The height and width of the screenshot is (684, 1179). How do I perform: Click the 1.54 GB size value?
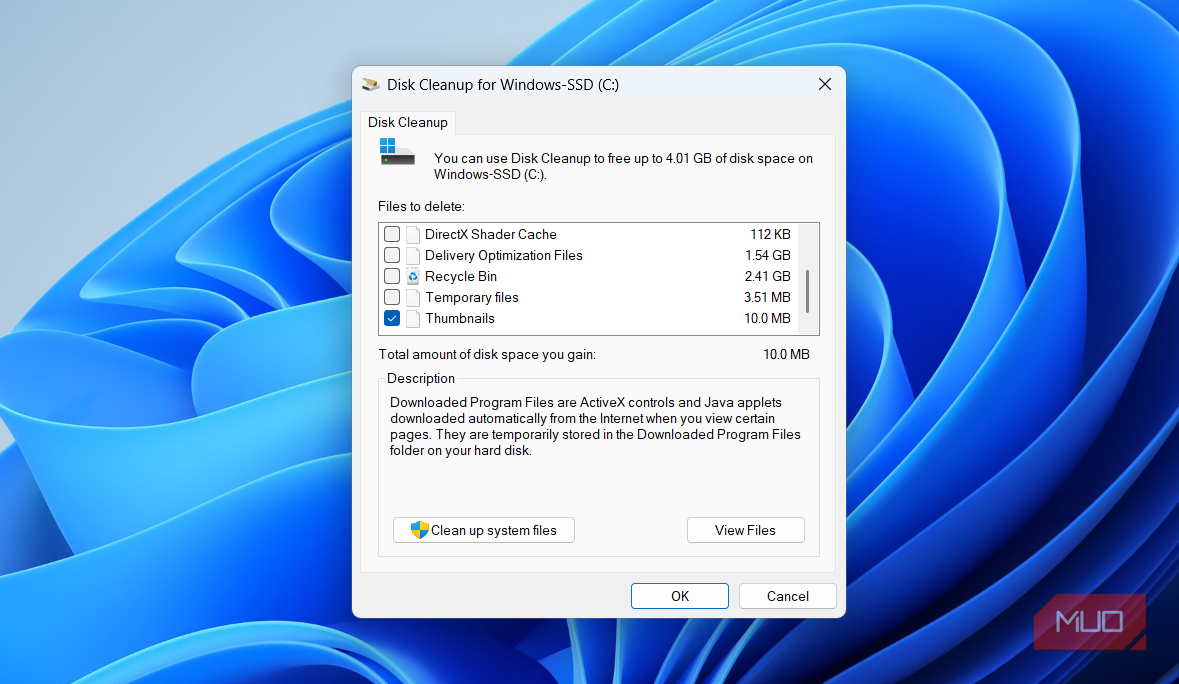(768, 256)
